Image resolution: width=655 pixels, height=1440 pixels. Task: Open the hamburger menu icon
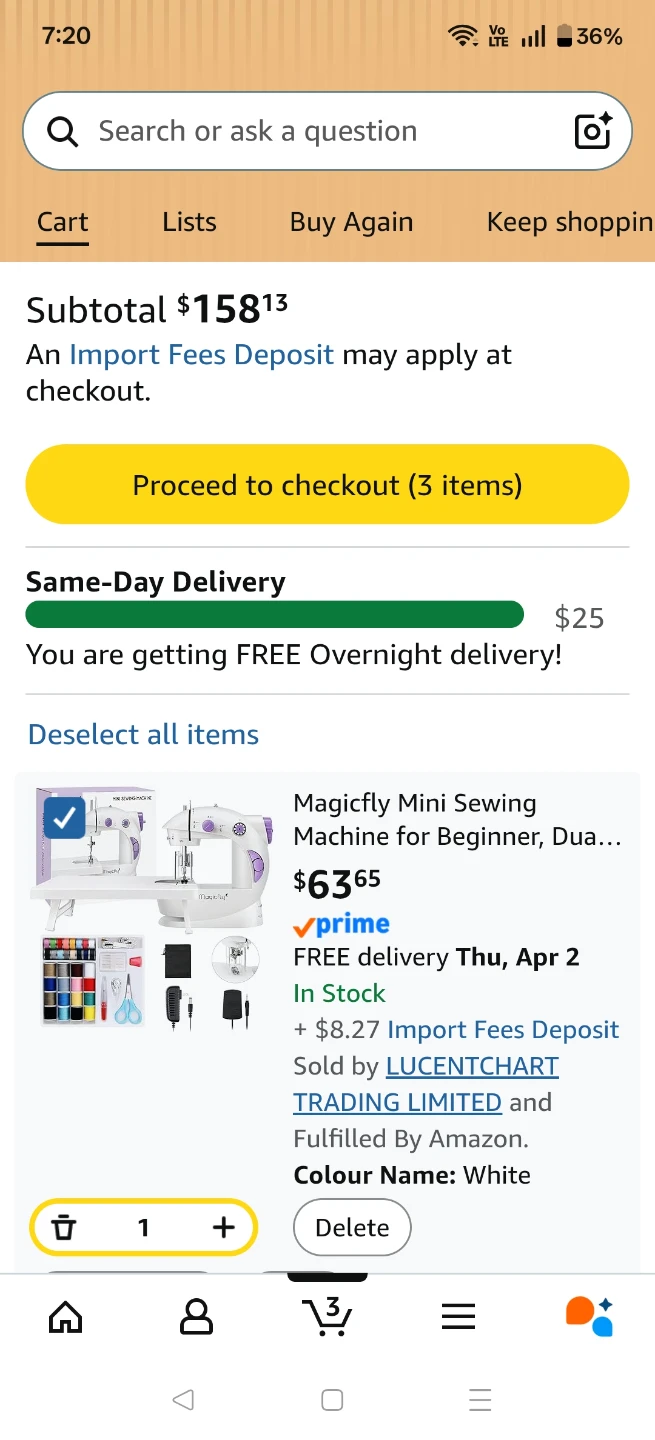tap(458, 1317)
